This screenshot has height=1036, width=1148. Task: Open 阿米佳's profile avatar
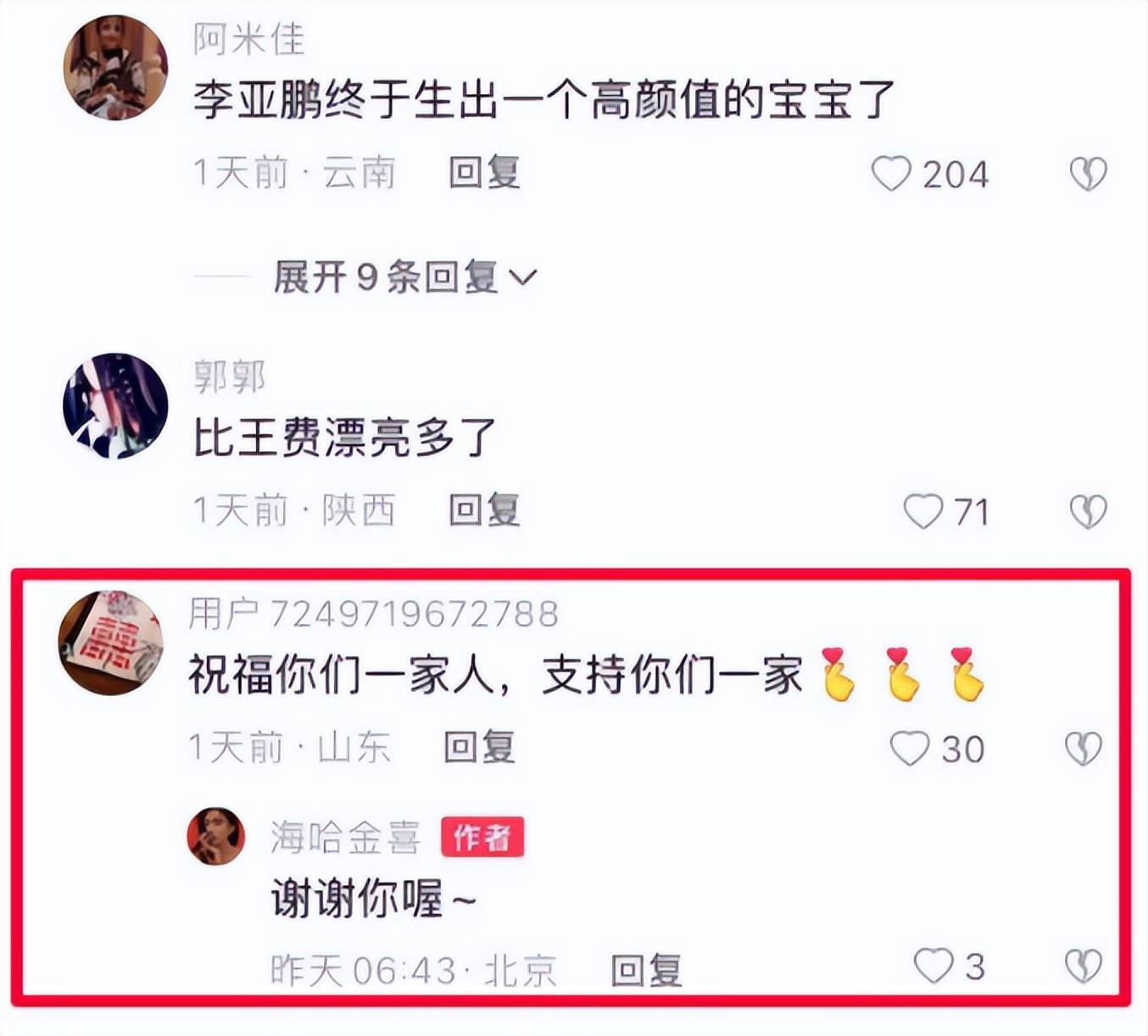(x=116, y=67)
